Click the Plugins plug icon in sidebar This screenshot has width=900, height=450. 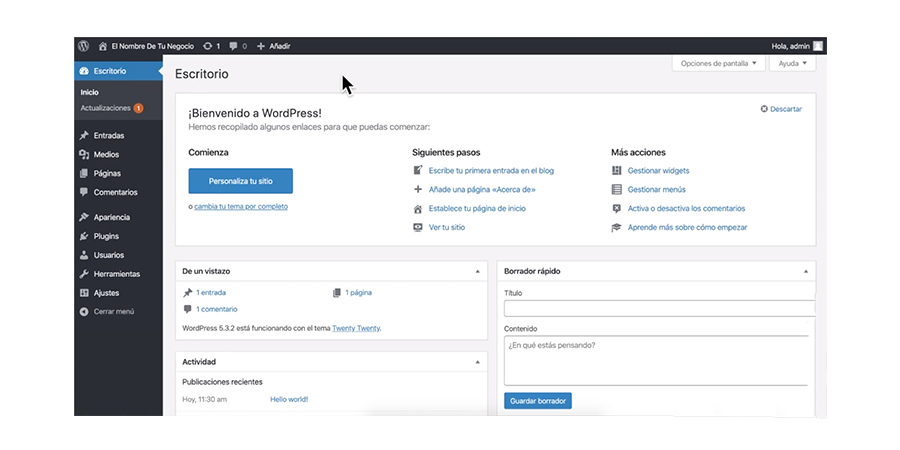pos(84,236)
